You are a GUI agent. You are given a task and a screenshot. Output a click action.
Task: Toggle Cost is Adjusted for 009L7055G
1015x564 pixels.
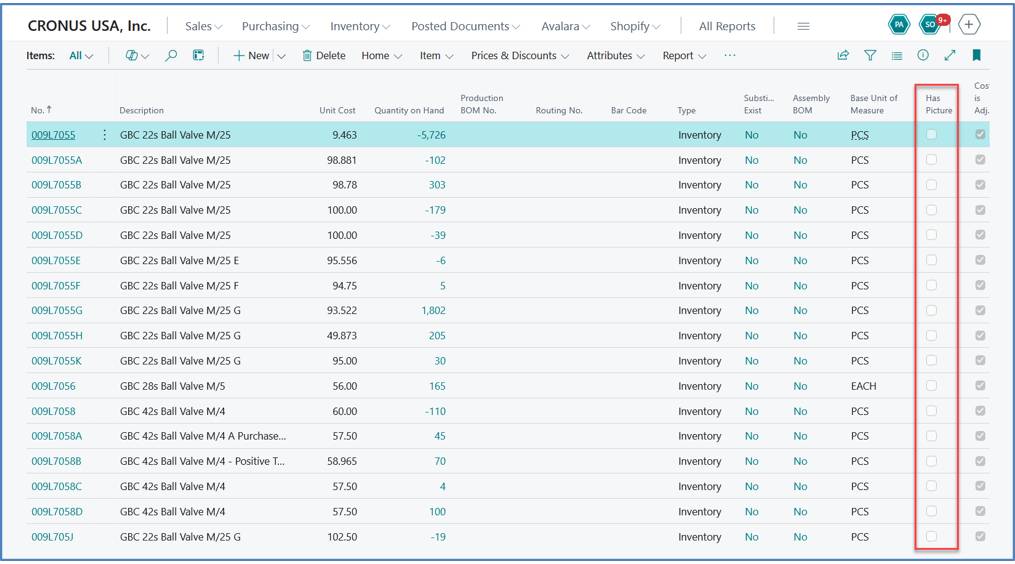tap(980, 311)
